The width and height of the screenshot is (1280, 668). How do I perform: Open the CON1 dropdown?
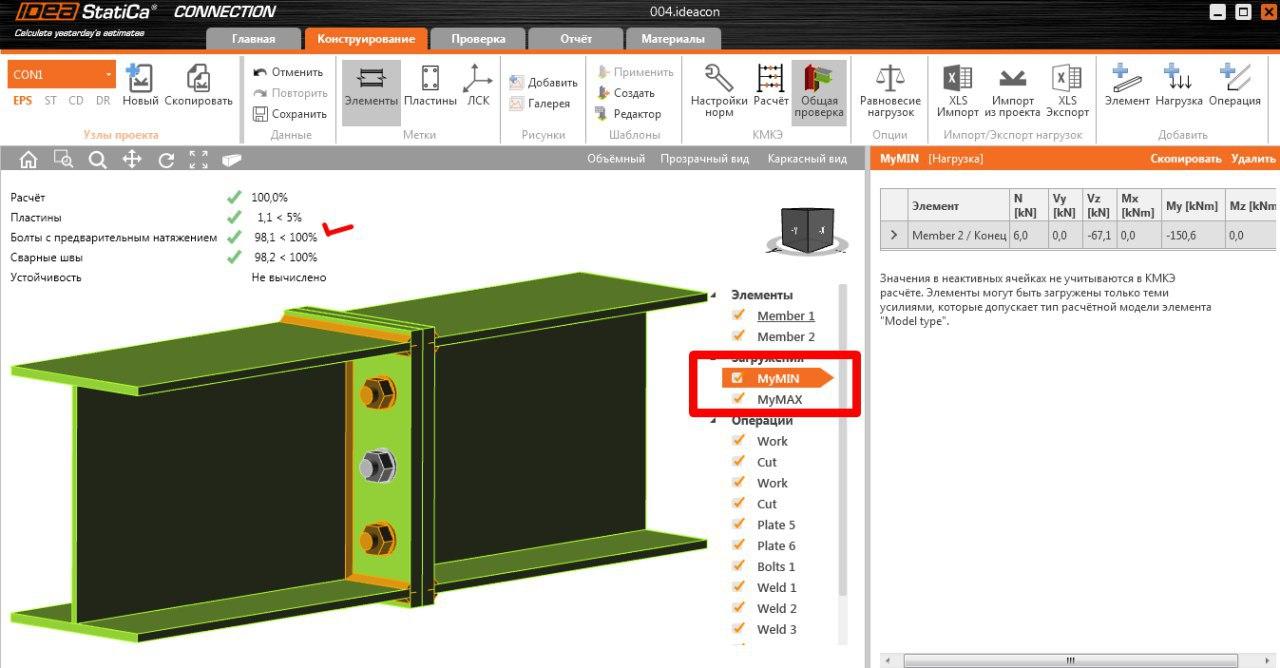(x=108, y=75)
